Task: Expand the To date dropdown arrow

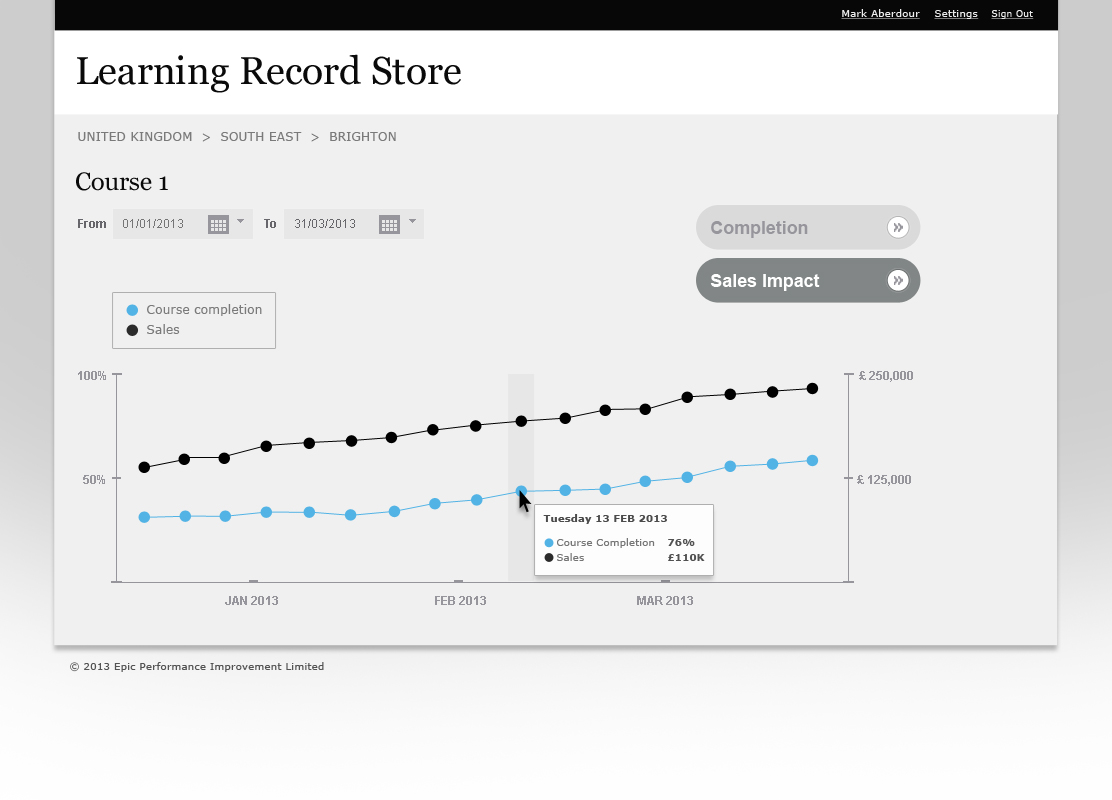Action: click(x=412, y=222)
